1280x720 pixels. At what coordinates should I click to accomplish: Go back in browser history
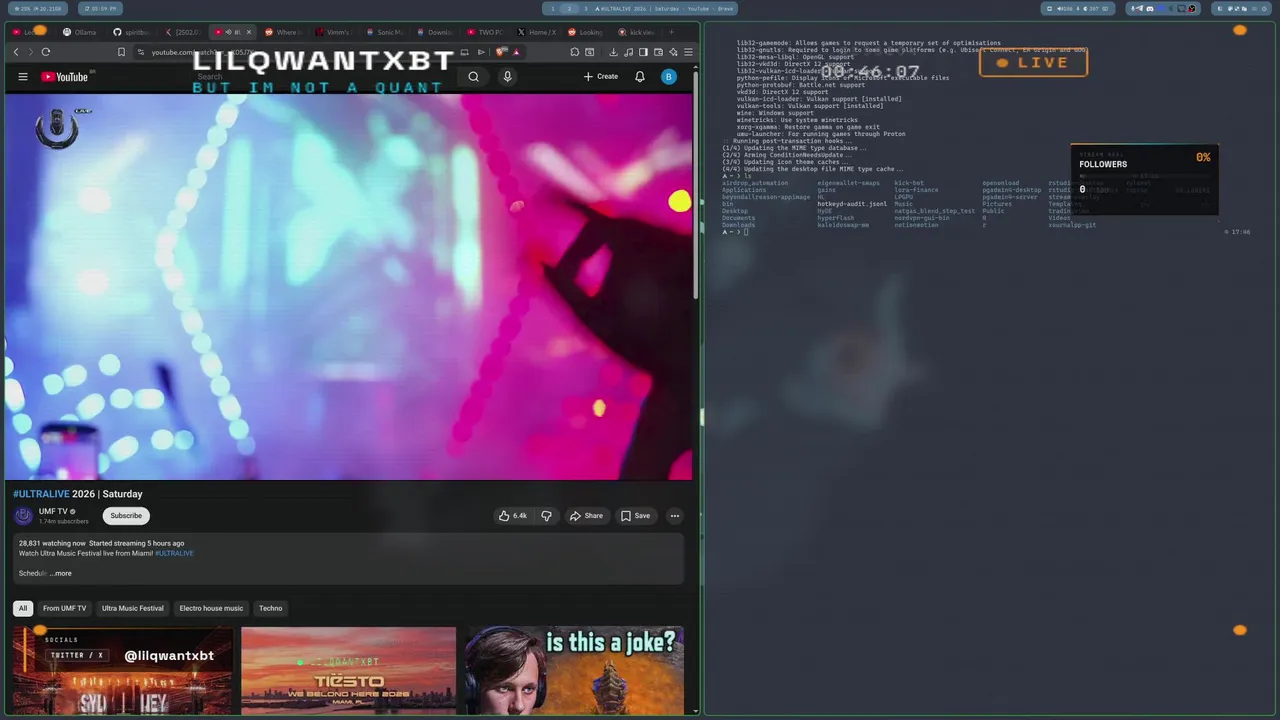coord(16,52)
